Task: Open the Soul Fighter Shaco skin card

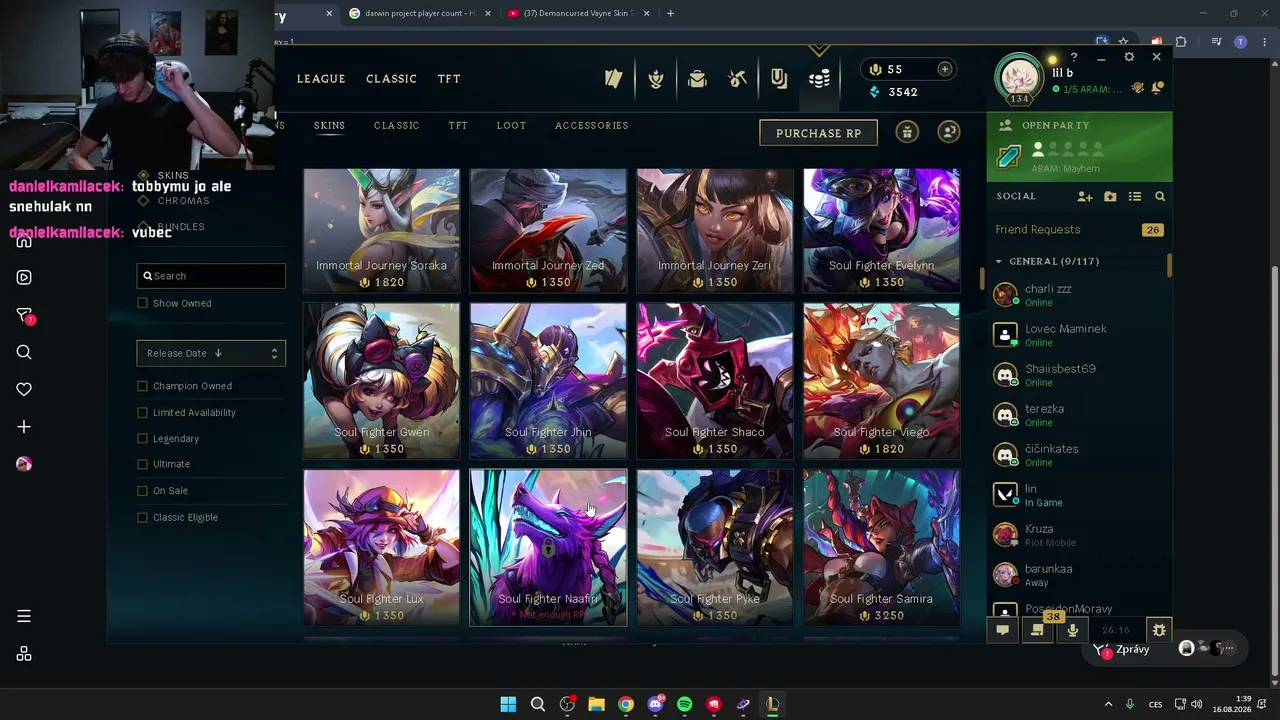Action: coord(715,381)
